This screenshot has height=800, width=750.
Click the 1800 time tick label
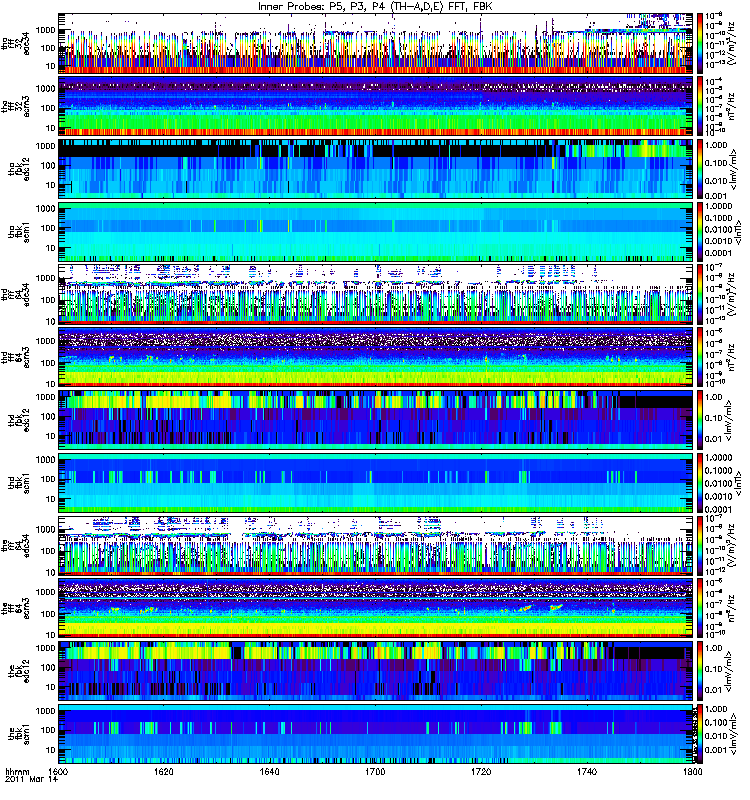pyautogui.click(x=692, y=771)
